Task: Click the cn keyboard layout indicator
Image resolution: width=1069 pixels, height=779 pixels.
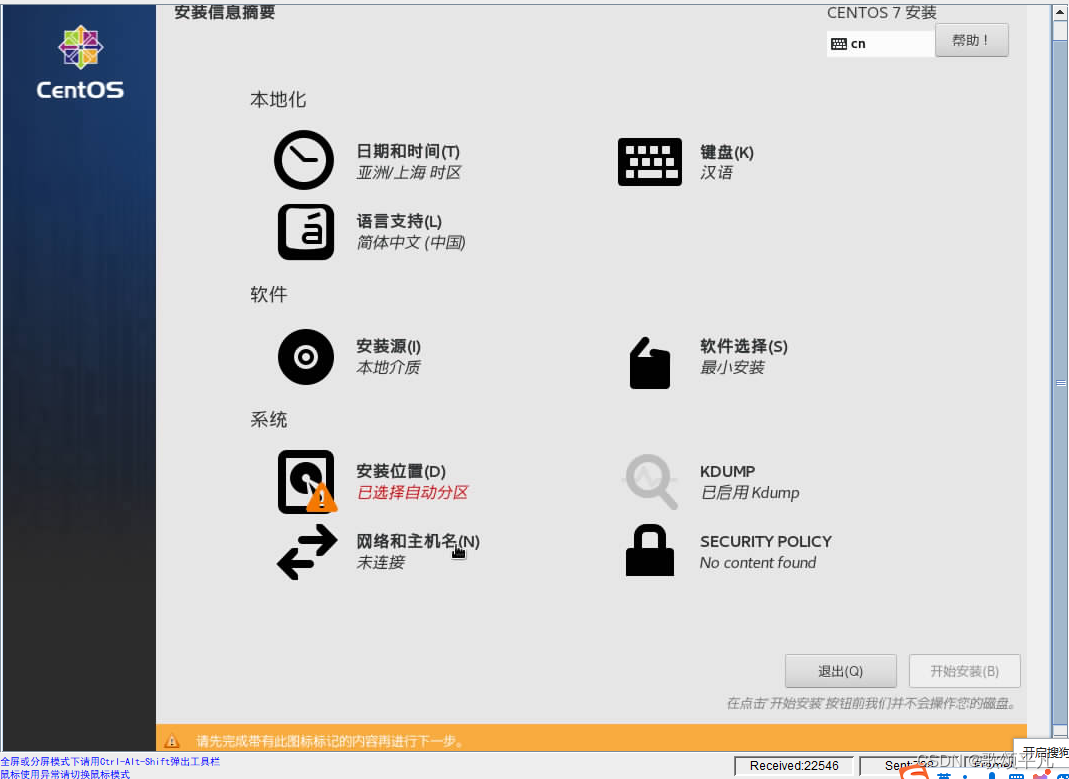Action: (x=880, y=44)
